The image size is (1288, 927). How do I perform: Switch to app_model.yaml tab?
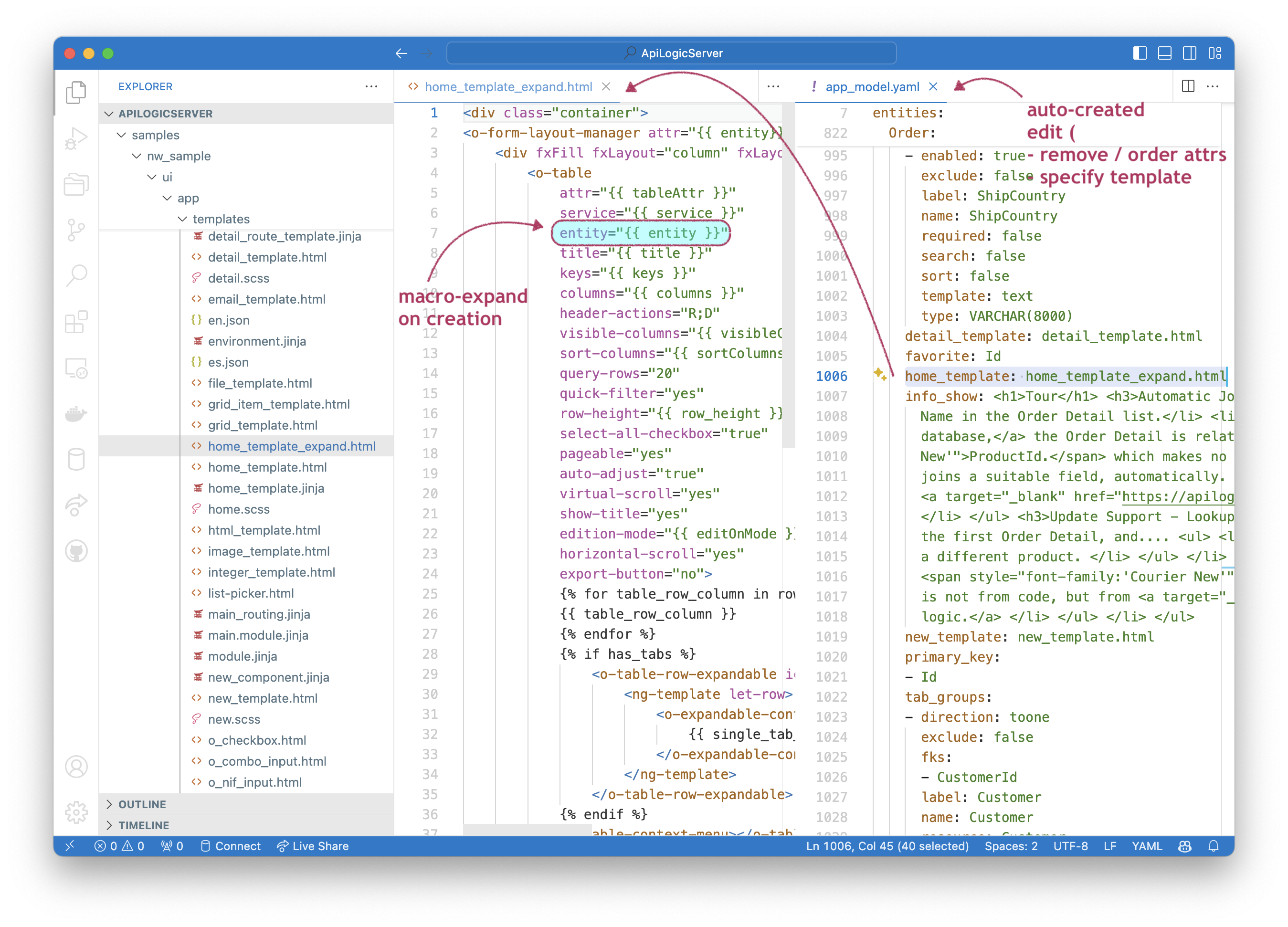click(869, 87)
